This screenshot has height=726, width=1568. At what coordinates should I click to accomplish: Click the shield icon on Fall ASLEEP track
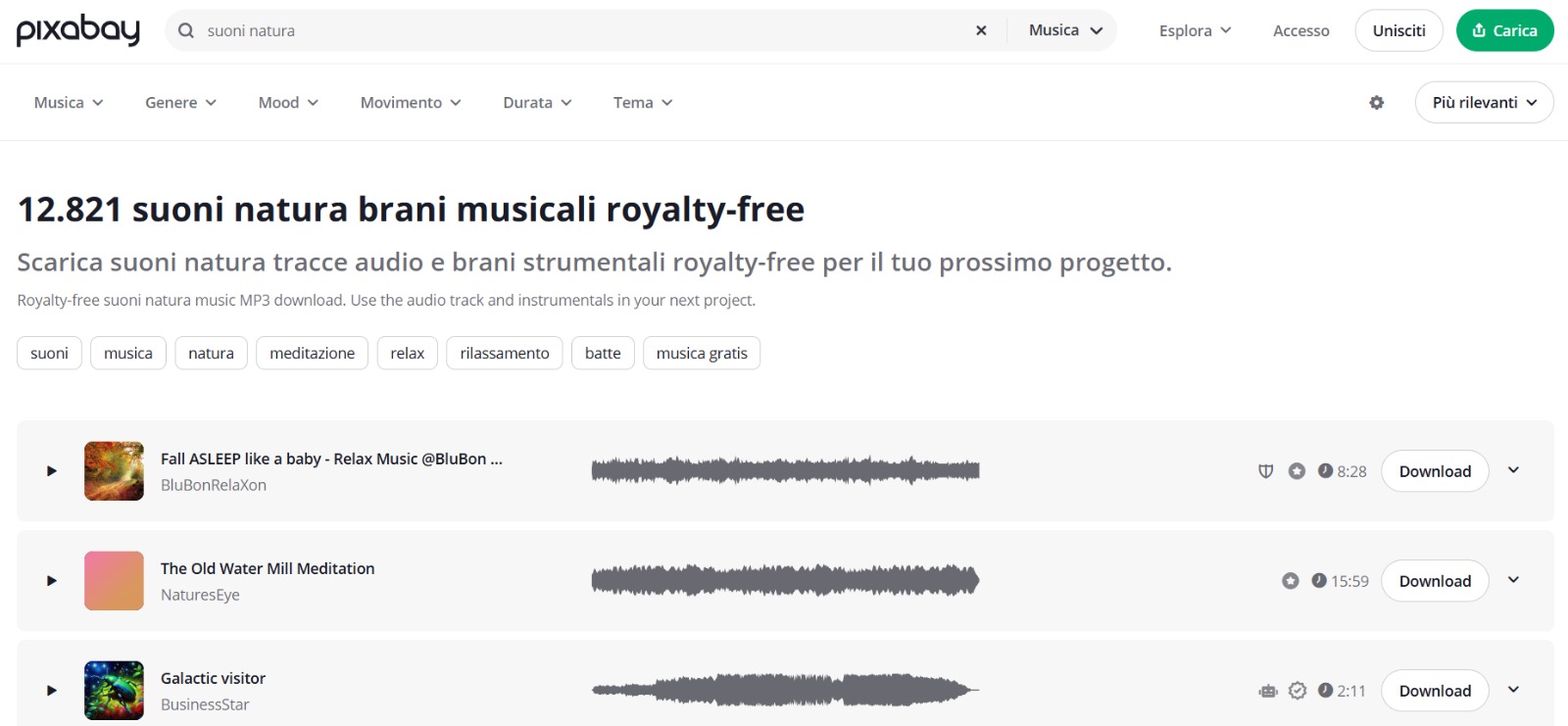click(1266, 471)
